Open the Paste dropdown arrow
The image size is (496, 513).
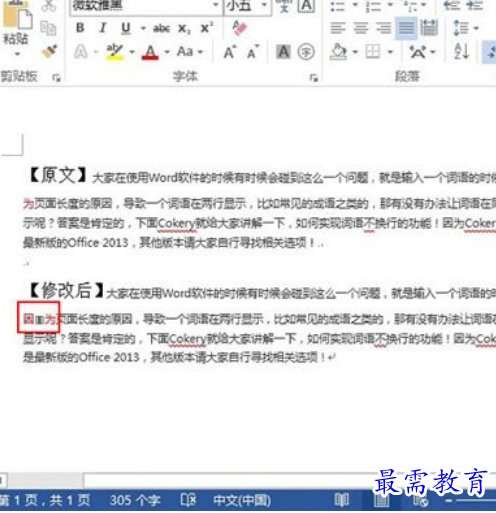click(x=17, y=53)
